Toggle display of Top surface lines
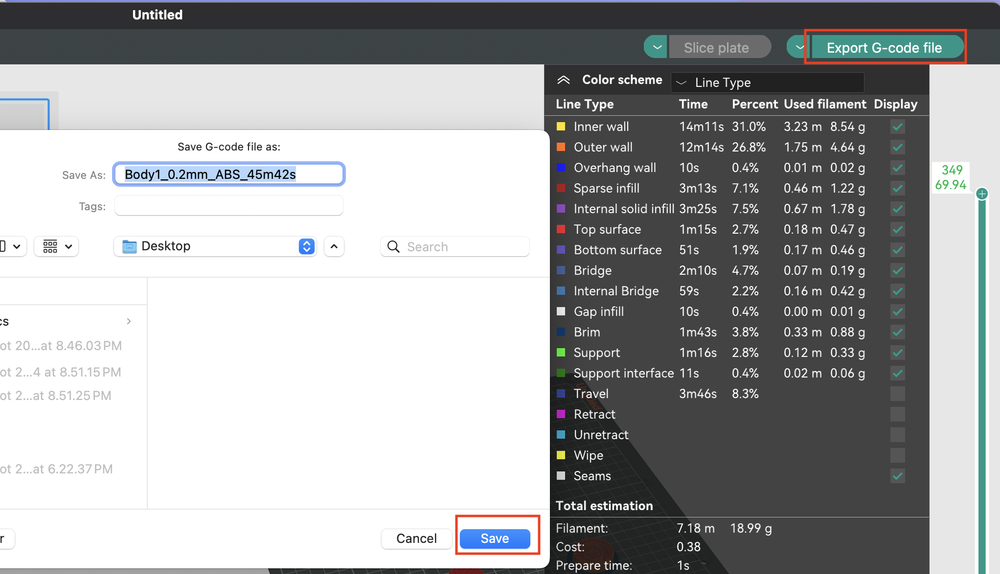Viewport: 1000px width, 574px height. 897,229
